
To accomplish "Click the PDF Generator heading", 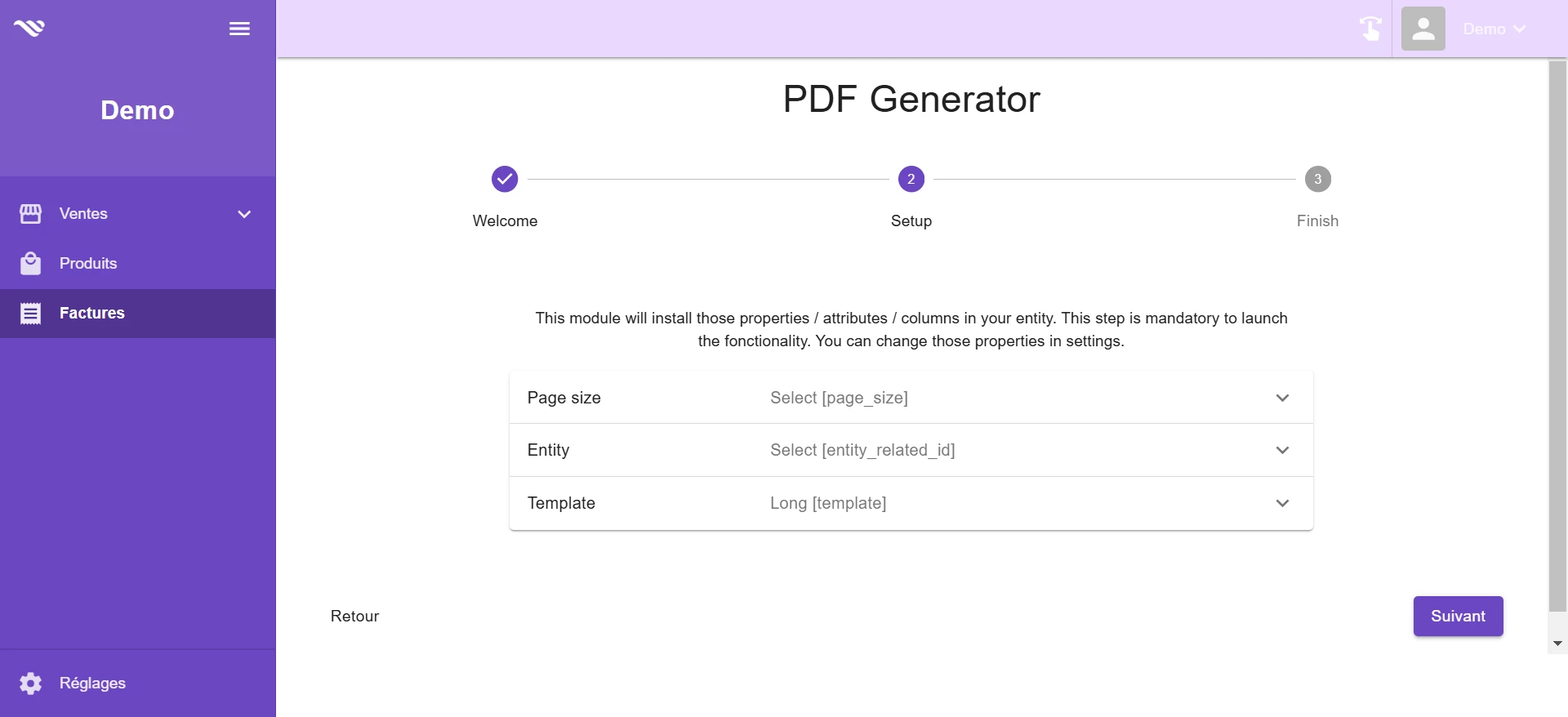I will click(911, 100).
